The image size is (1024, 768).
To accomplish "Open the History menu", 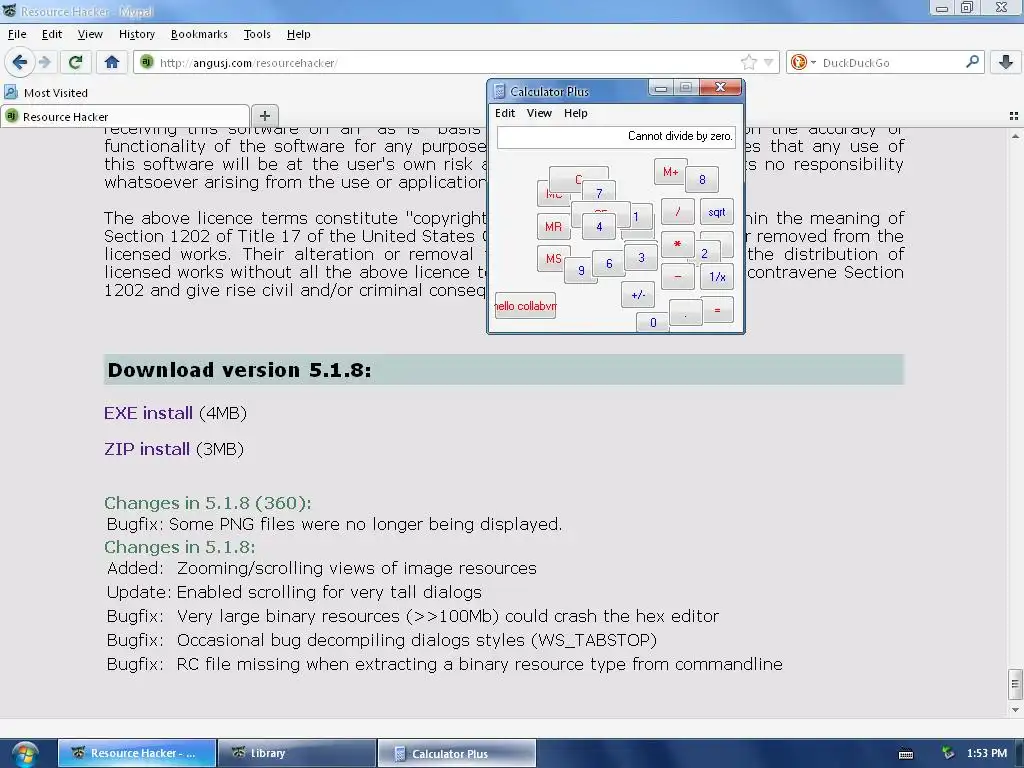I will click(x=136, y=34).
